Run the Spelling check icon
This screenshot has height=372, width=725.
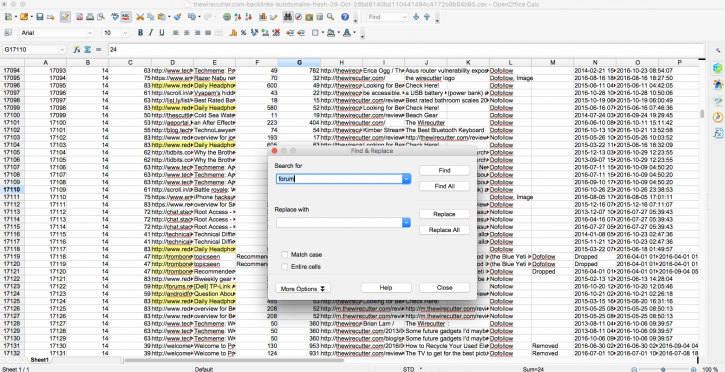115,17
